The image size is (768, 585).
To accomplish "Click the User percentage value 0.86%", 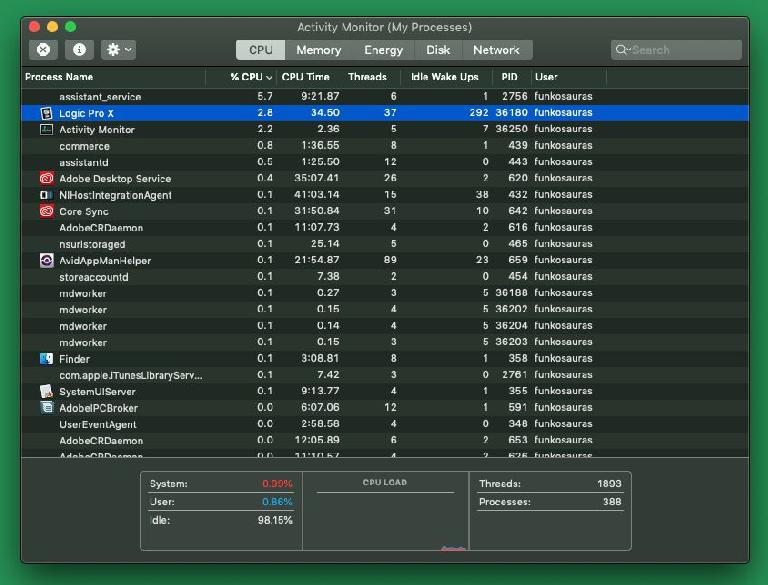I will [277, 502].
